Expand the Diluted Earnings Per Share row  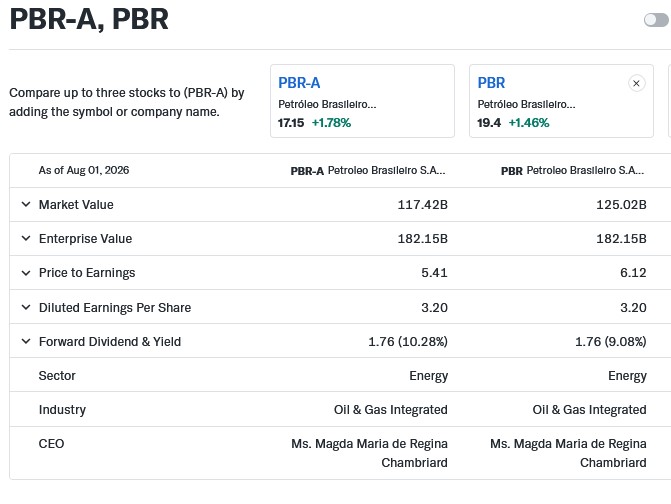click(x=26, y=307)
